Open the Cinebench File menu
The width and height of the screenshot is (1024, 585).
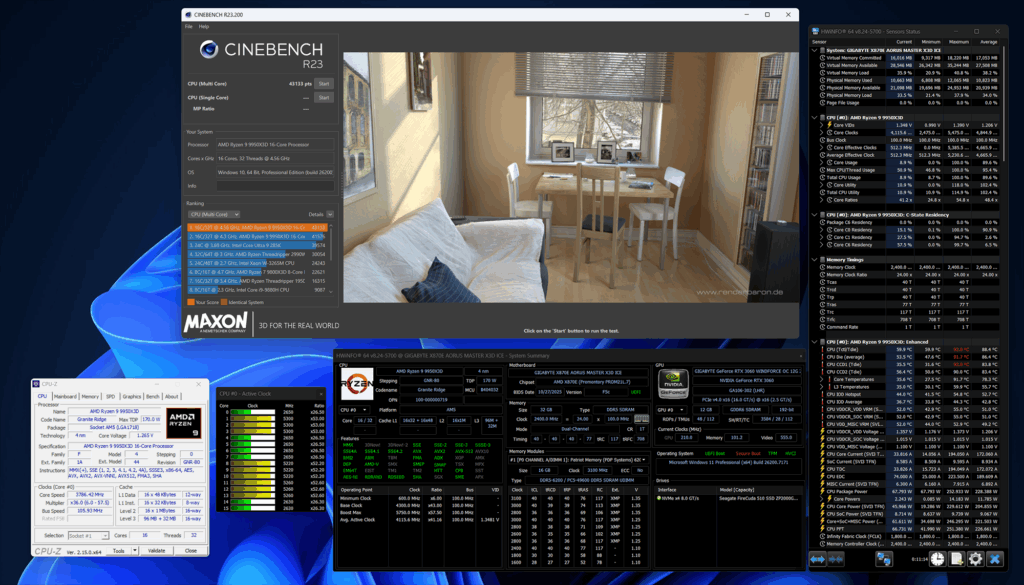[x=188, y=27]
